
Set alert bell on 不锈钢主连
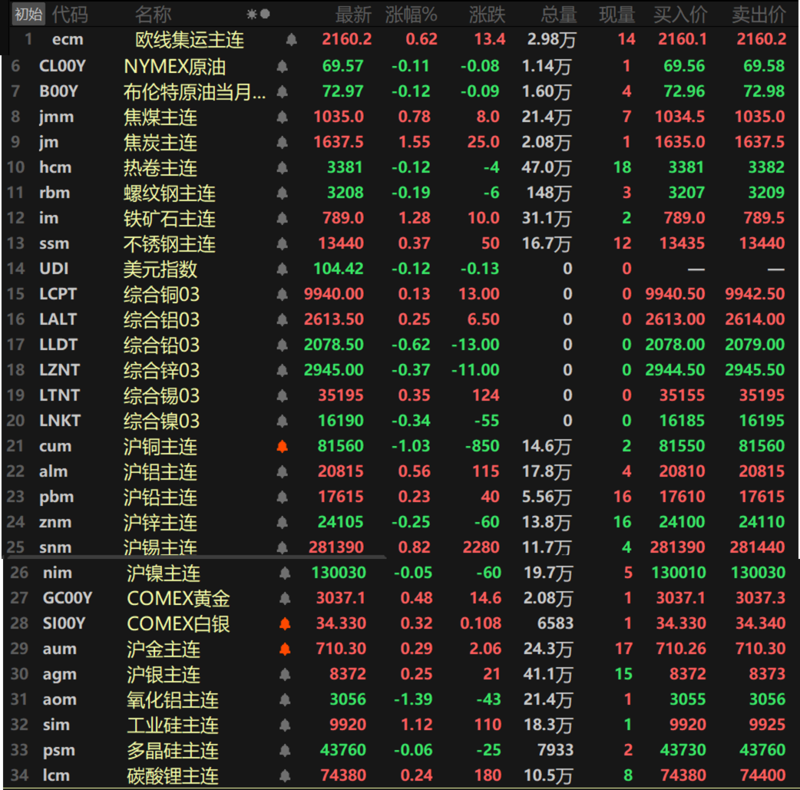click(282, 243)
